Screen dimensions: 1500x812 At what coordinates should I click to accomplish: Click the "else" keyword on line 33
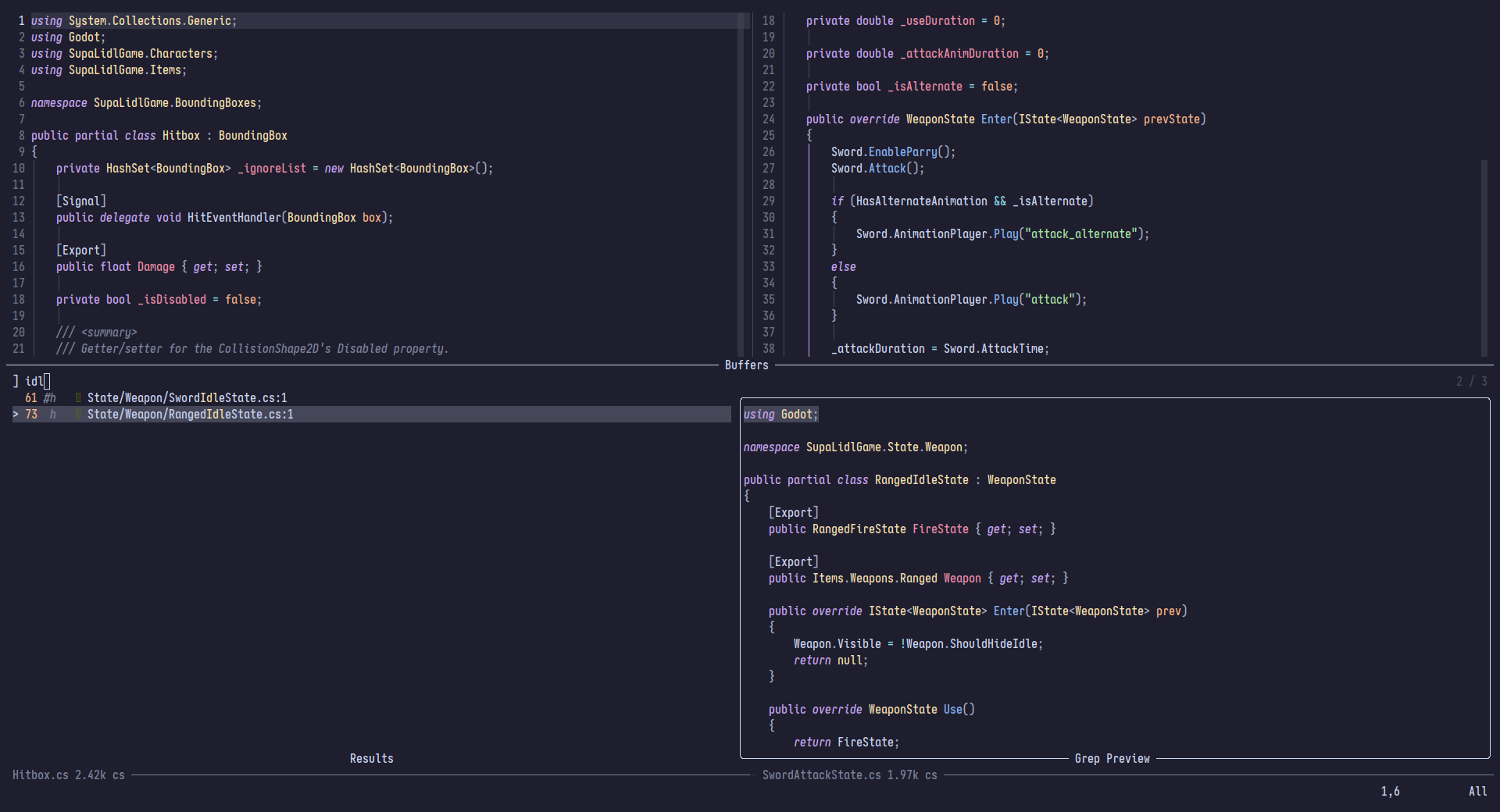[x=844, y=267]
